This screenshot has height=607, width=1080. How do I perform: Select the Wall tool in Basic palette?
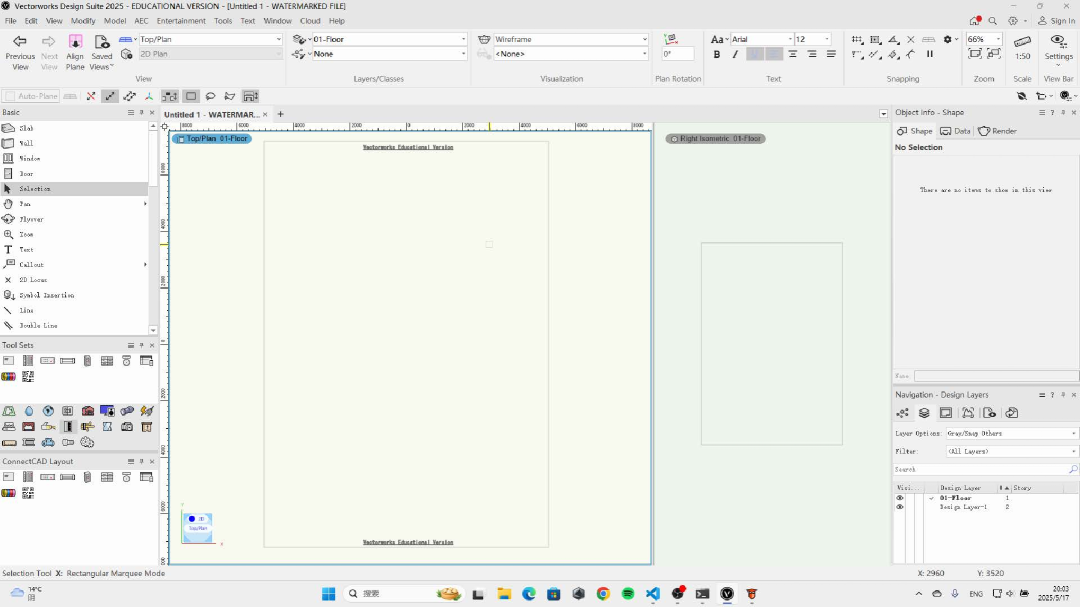point(25,143)
